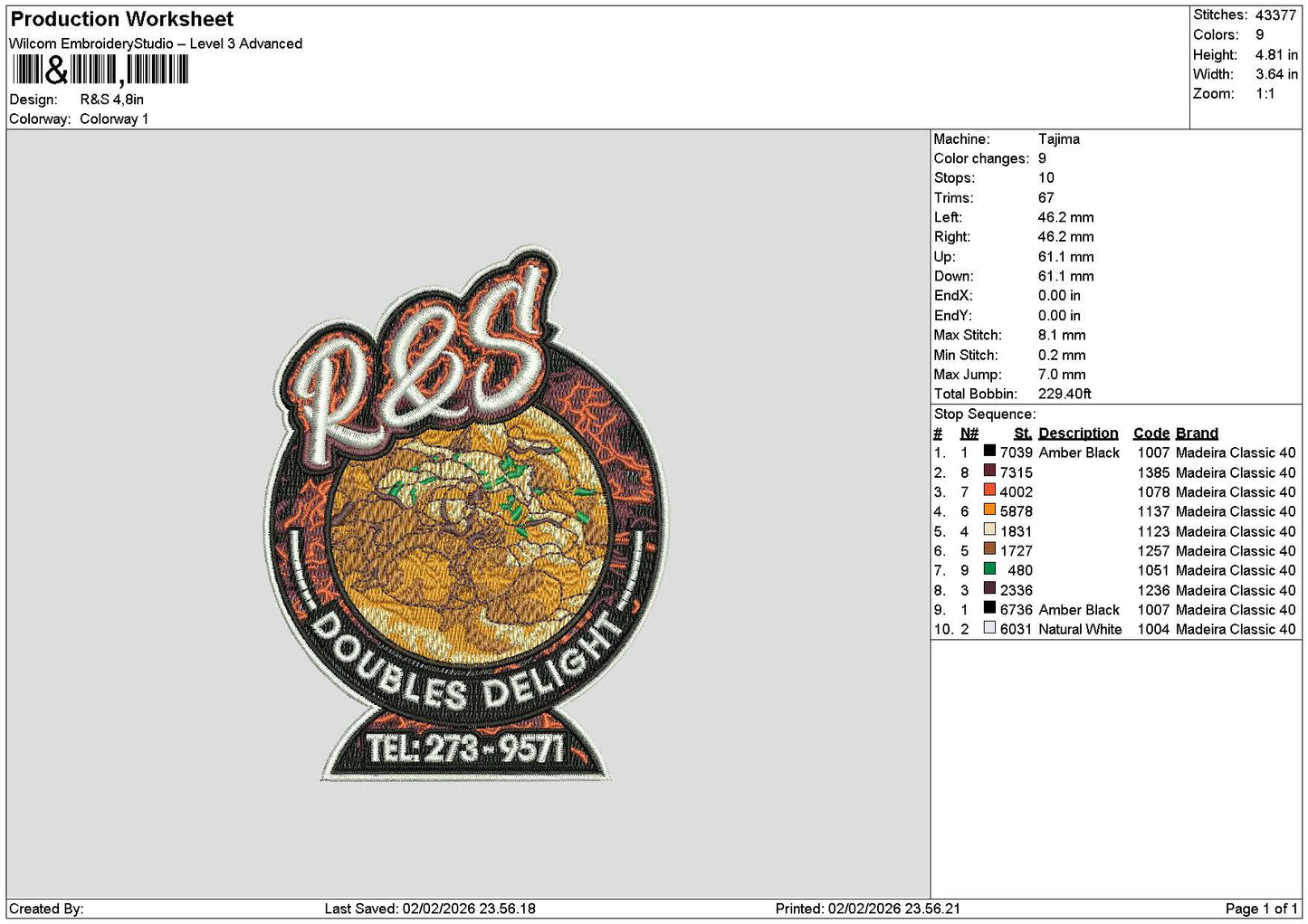
Task: Click the orange-red swatch for stitch count 4002
Action: pos(989,490)
